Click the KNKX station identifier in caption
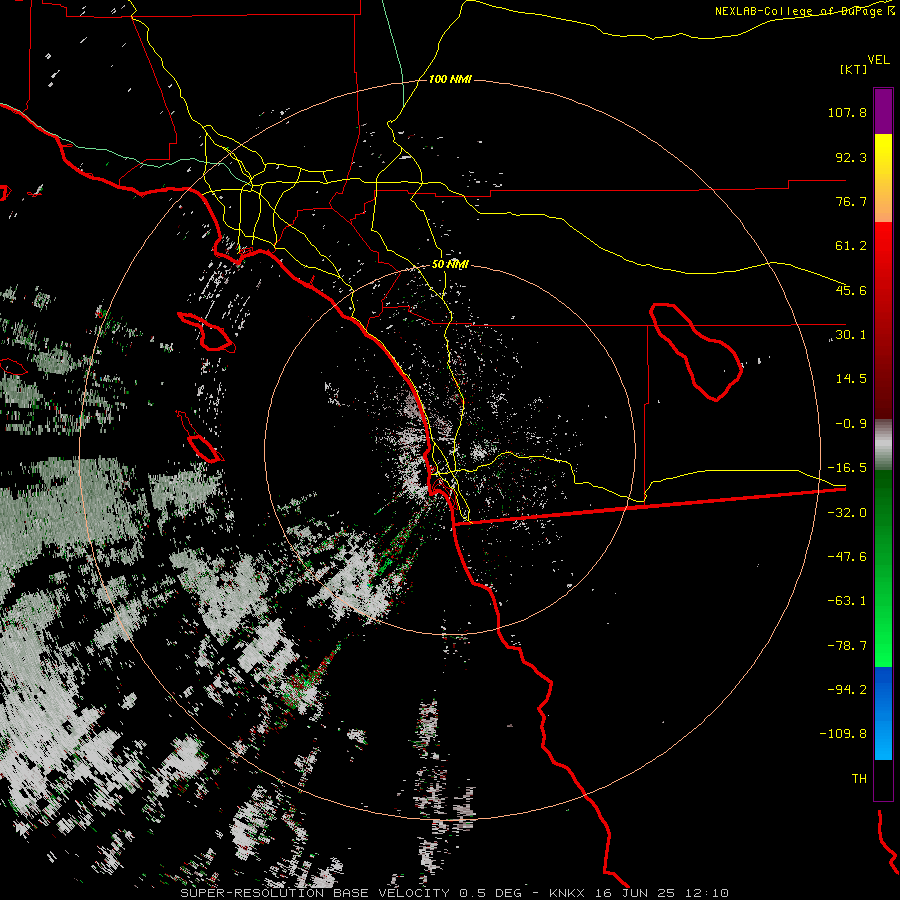 pos(567,893)
